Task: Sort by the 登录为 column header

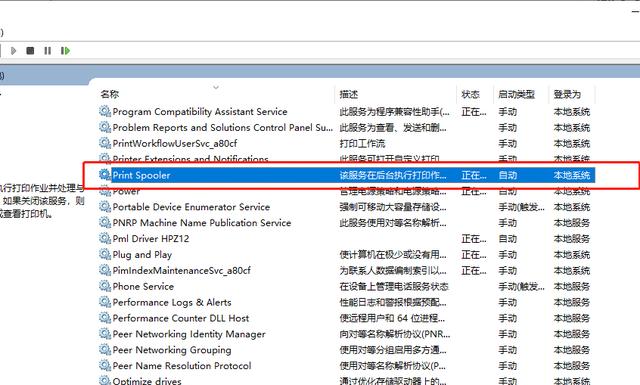Action: 567,94
